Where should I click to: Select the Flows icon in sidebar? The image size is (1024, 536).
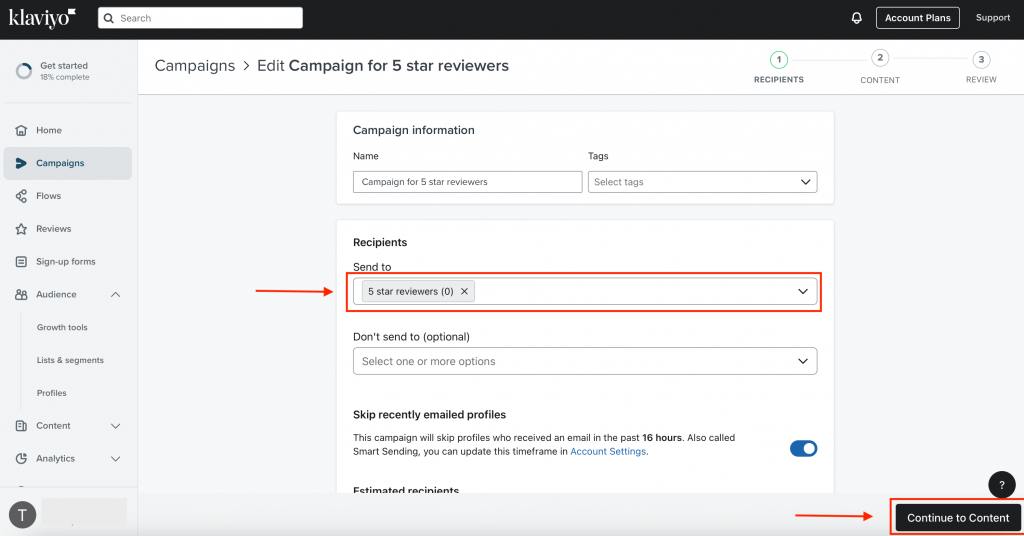click(x=22, y=196)
